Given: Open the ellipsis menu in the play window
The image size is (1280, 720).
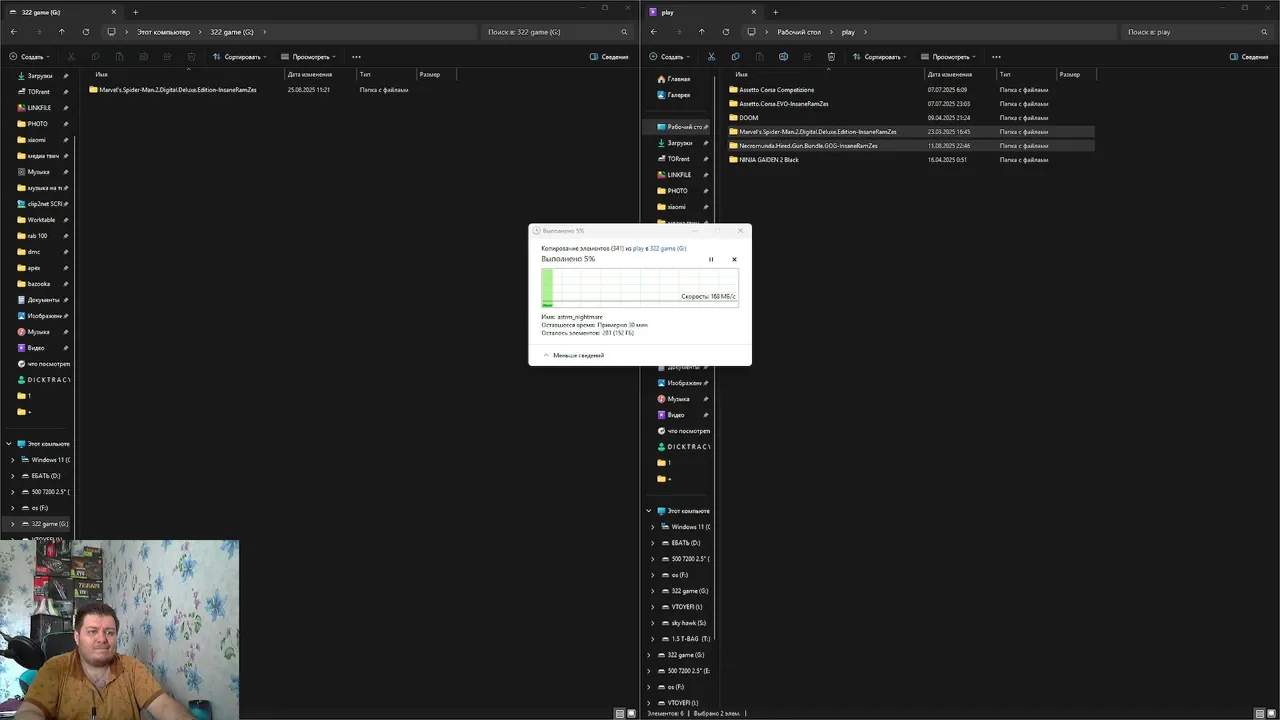Looking at the screenshot, I should pos(996,57).
